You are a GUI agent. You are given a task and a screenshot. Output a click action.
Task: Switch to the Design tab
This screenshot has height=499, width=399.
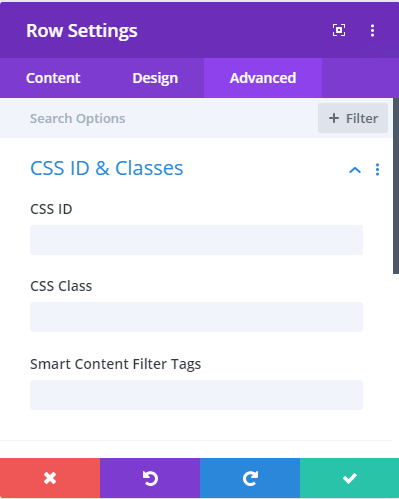[155, 78]
